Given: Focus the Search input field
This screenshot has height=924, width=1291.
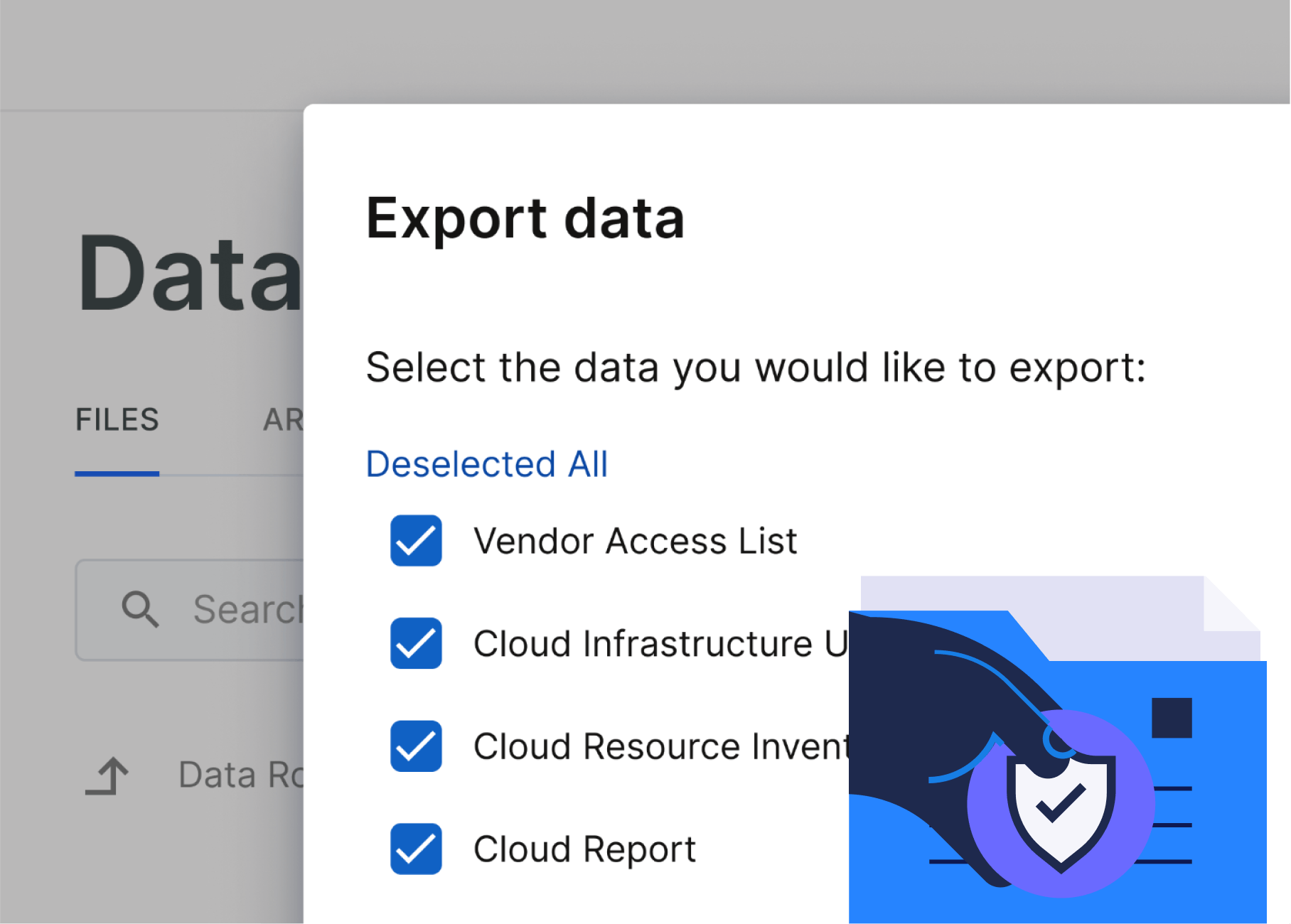Looking at the screenshot, I should [x=245, y=610].
